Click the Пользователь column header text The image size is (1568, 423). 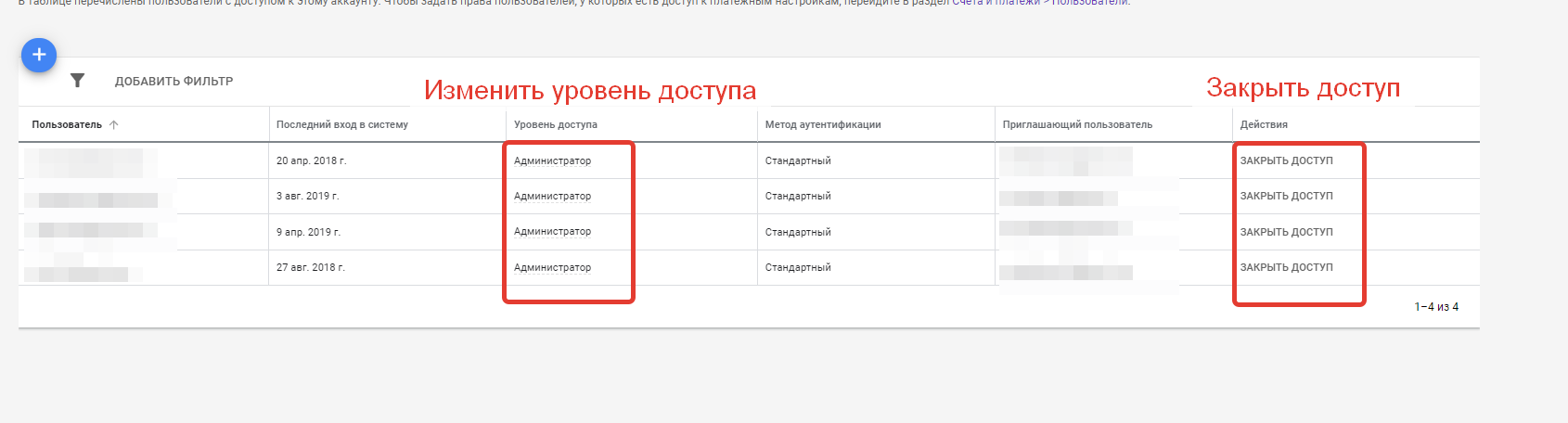point(67,124)
